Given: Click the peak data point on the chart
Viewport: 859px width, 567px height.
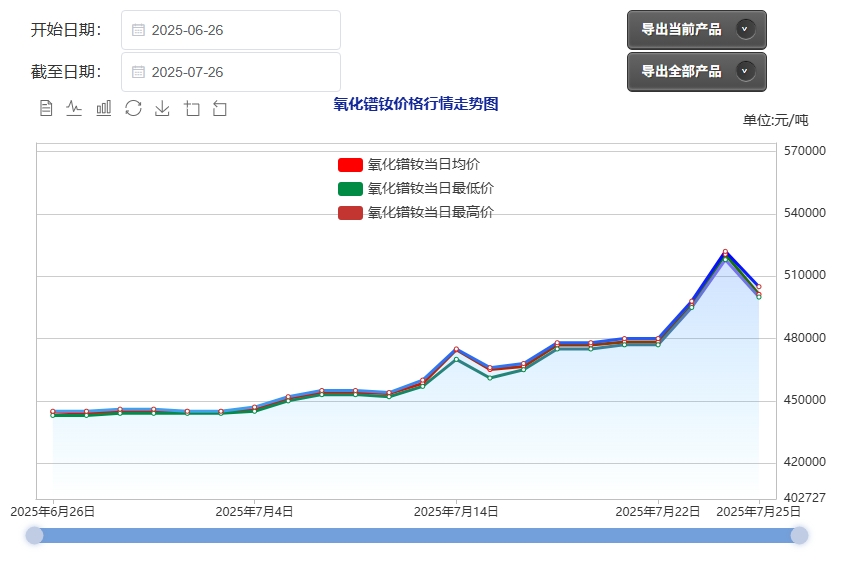Looking at the screenshot, I should pyautogui.click(x=725, y=252).
